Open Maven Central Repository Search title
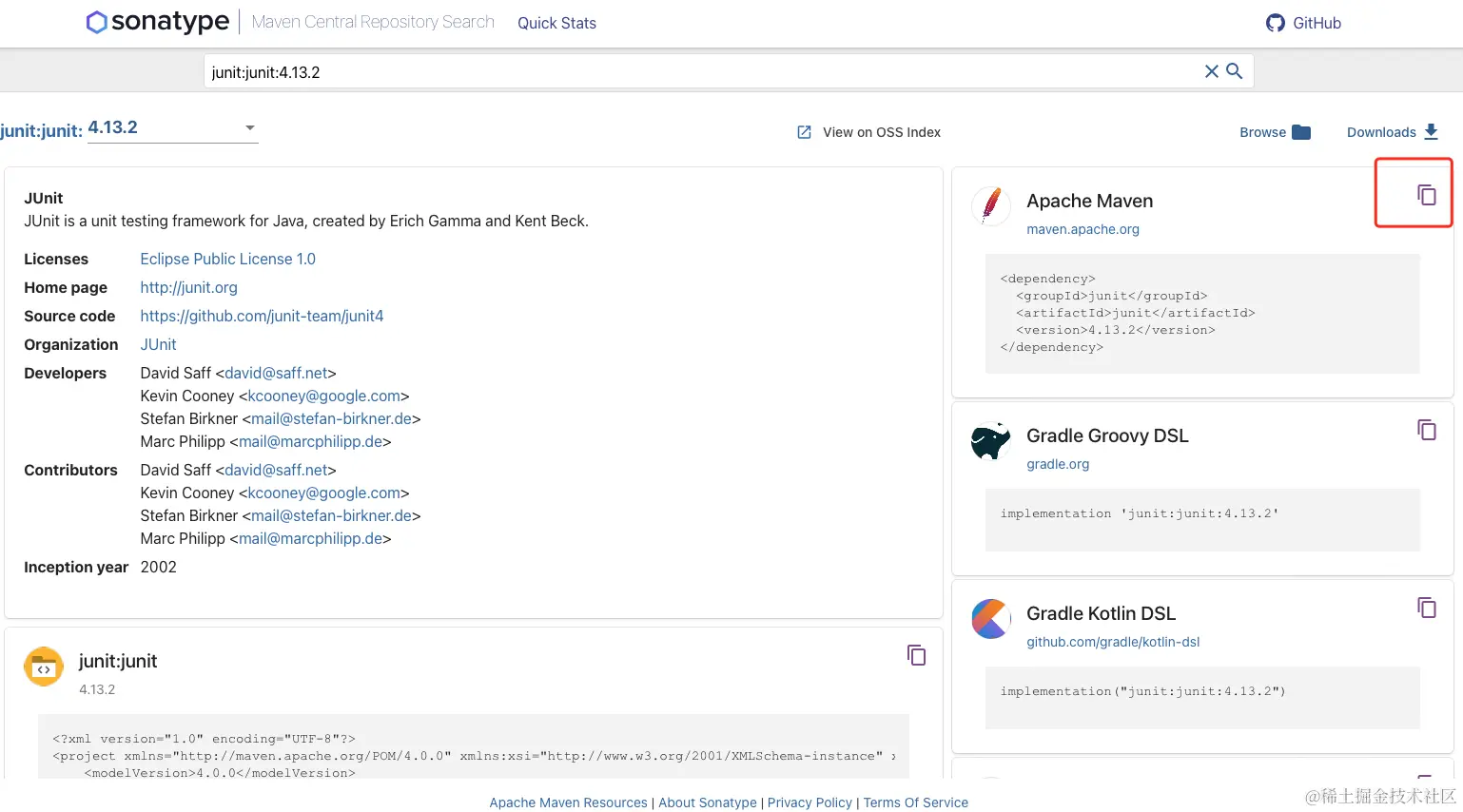This screenshot has height=812, width=1463. point(373,22)
